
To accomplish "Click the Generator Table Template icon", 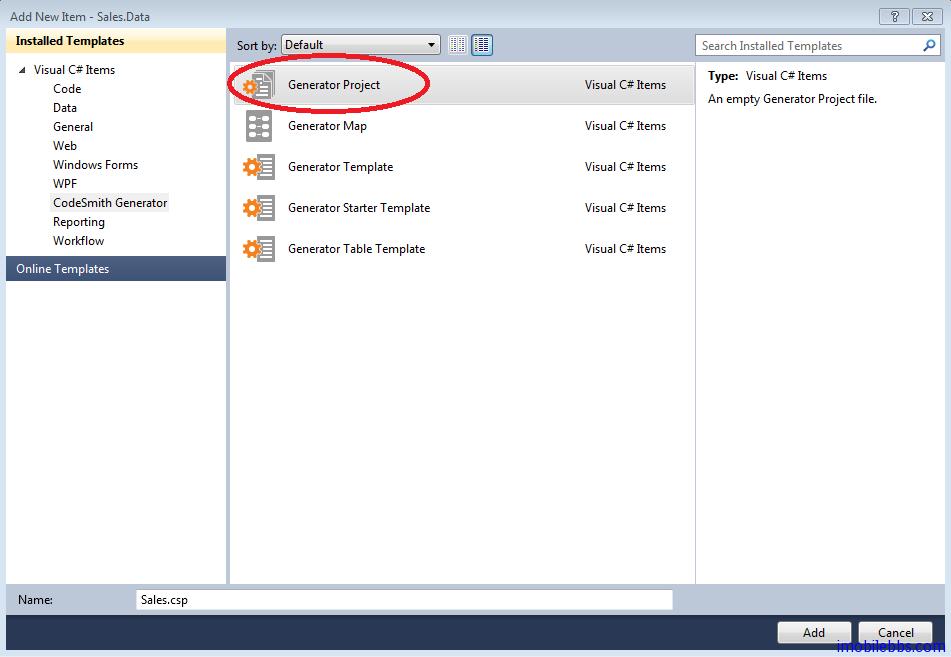I will pos(259,249).
